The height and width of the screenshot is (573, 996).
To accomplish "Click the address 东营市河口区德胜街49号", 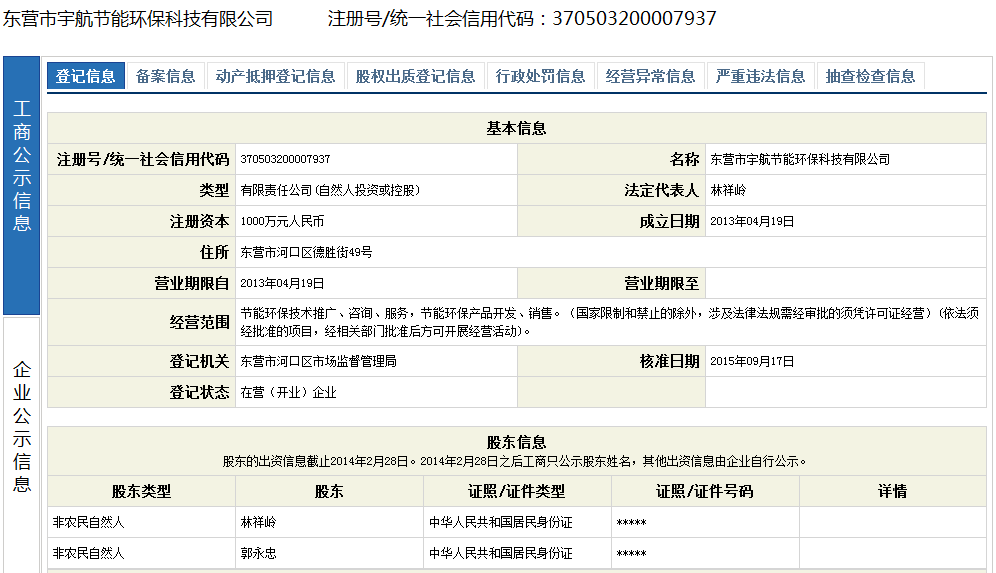I will pyautogui.click(x=306, y=253).
